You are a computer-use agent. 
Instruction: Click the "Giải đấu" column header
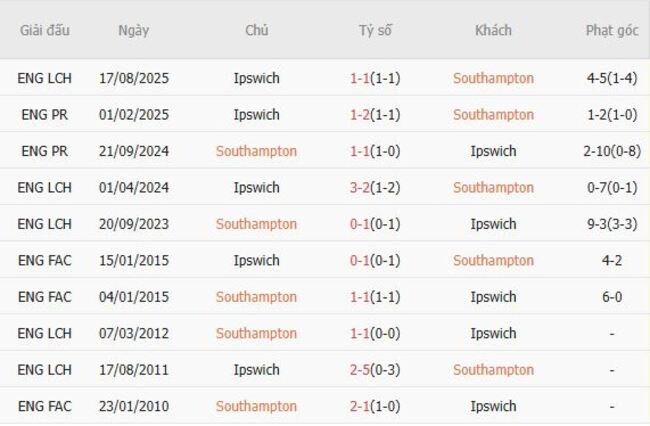(45, 30)
